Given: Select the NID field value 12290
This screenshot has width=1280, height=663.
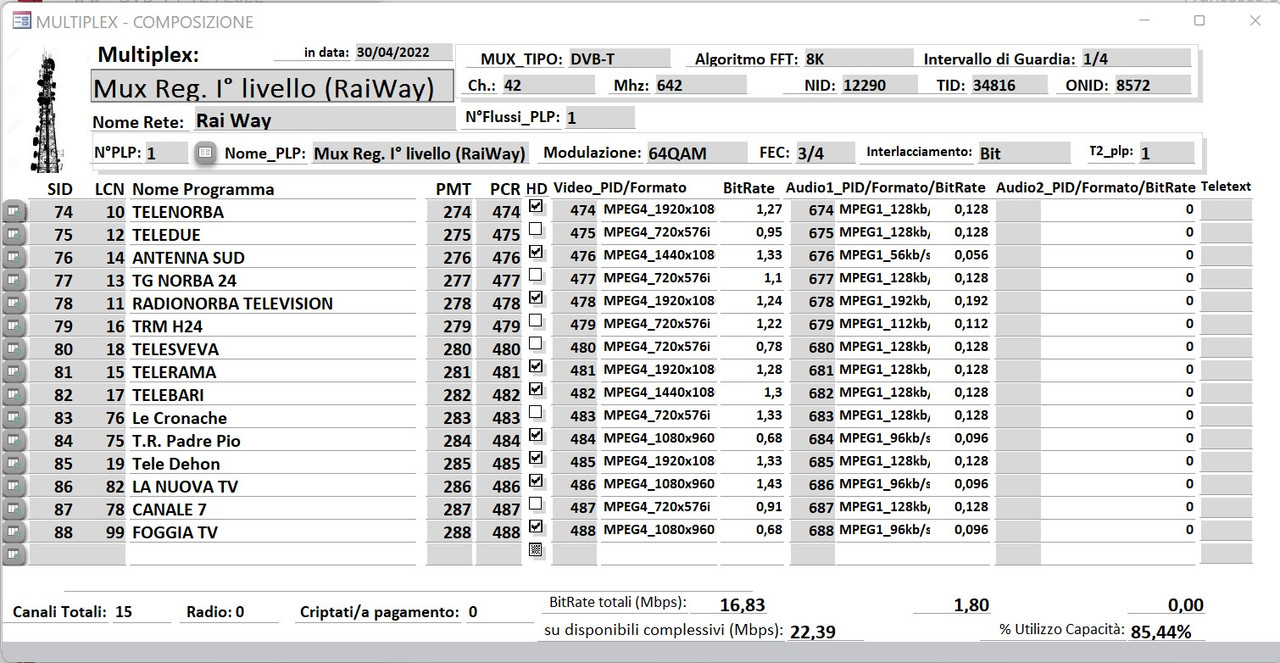Looking at the screenshot, I should click(878, 85).
